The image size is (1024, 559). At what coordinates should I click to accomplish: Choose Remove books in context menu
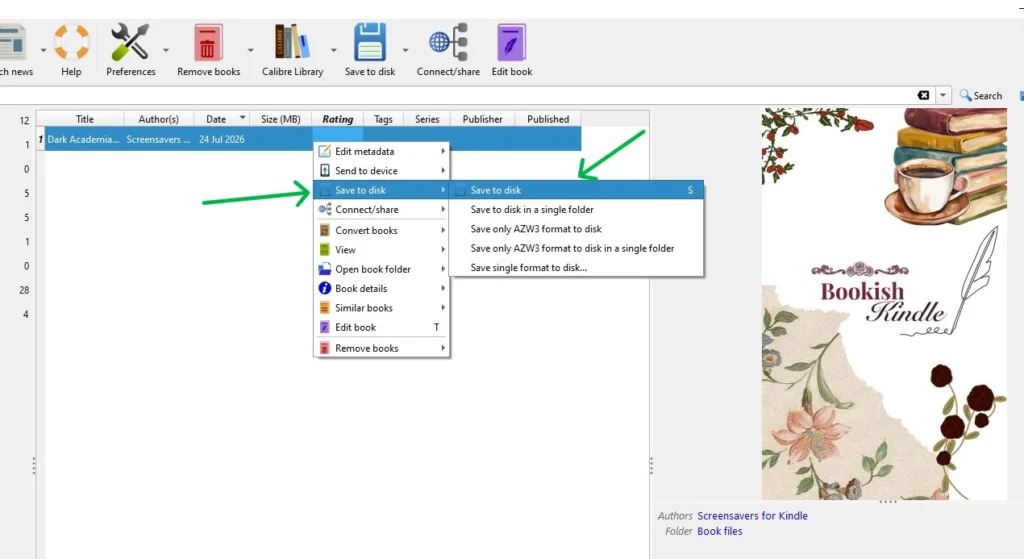(x=382, y=348)
